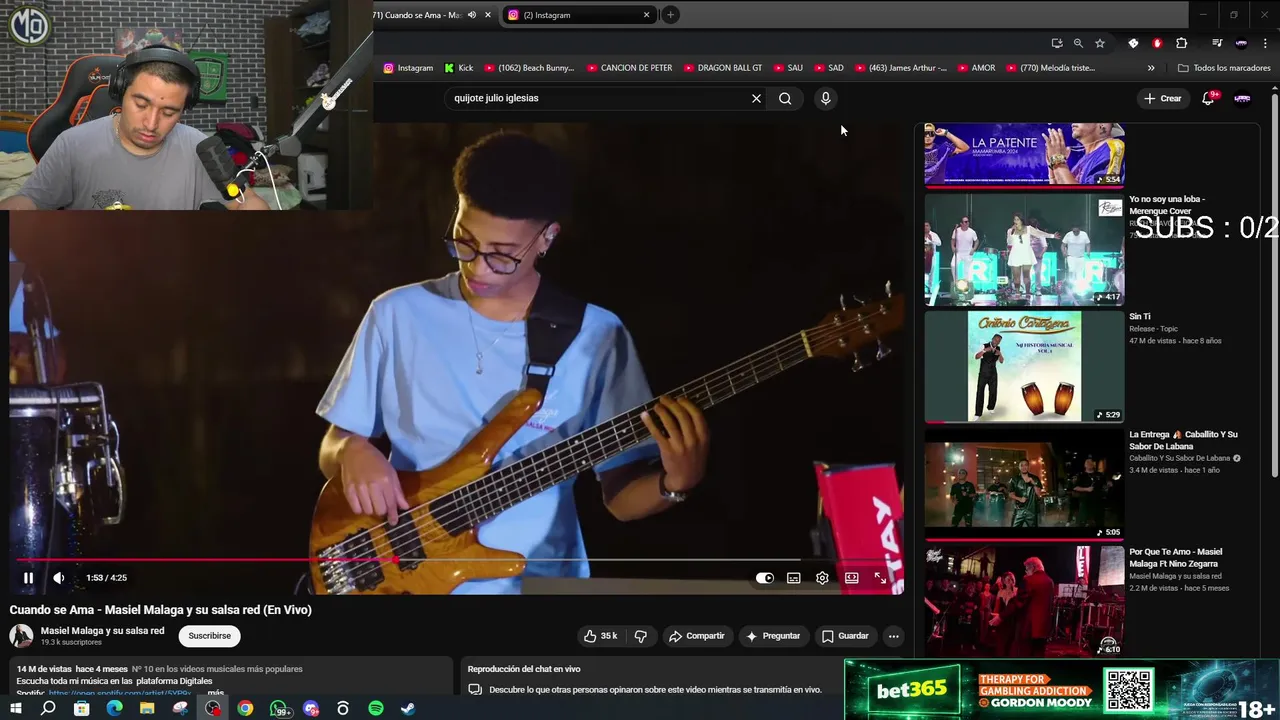The height and width of the screenshot is (720, 1280).
Task: Open Chrome three-dot menu
Action: (x=1266, y=43)
